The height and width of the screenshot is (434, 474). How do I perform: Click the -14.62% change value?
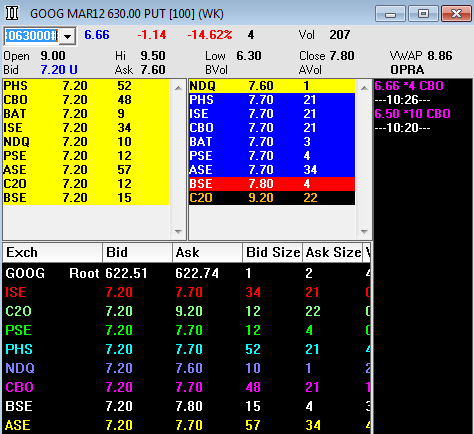pyautogui.click(x=210, y=35)
